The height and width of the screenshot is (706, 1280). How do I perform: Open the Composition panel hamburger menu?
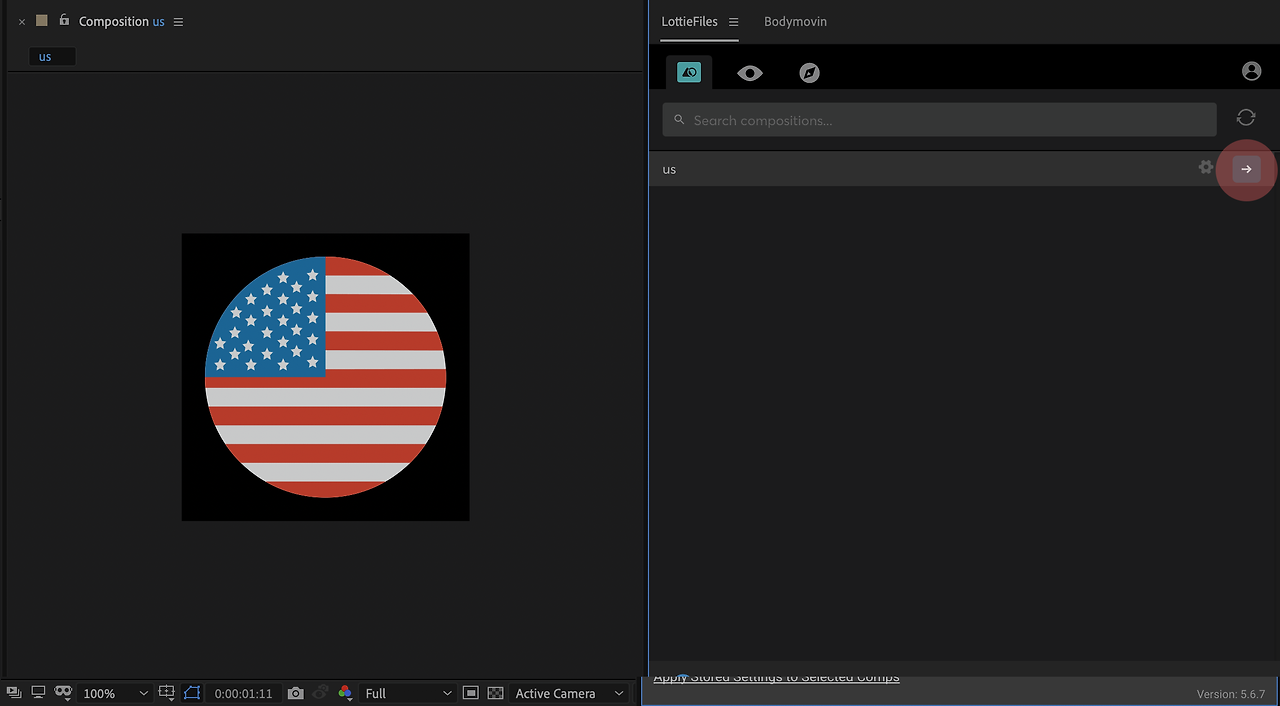[178, 22]
